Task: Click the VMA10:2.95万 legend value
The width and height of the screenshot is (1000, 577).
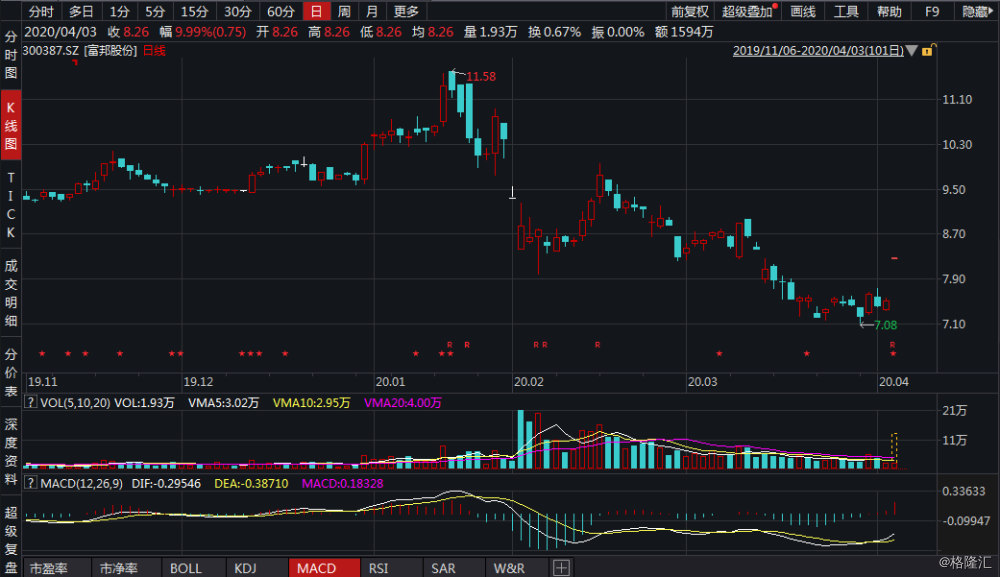Action: pyautogui.click(x=311, y=403)
